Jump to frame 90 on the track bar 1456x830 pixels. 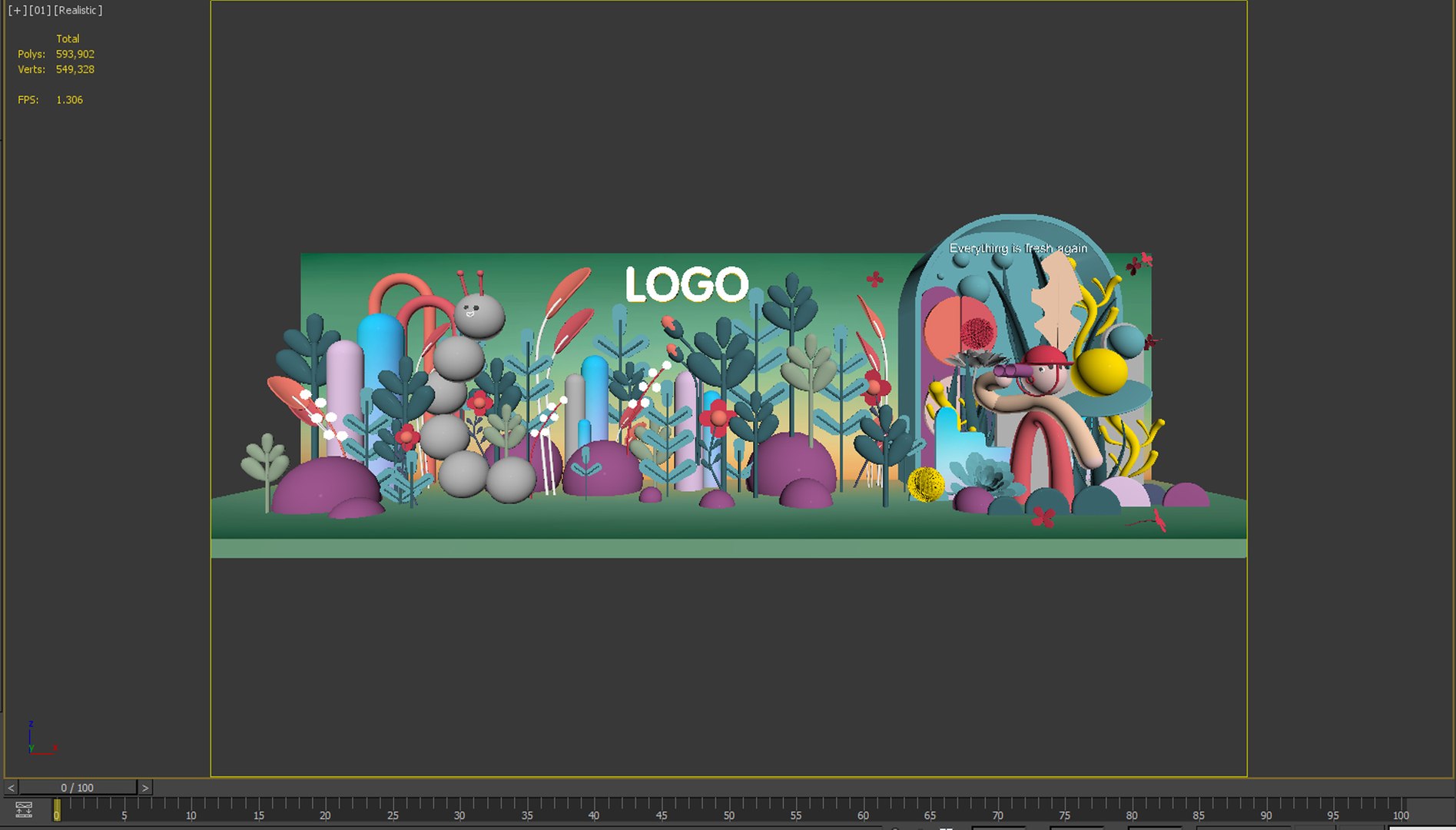pos(1266,815)
